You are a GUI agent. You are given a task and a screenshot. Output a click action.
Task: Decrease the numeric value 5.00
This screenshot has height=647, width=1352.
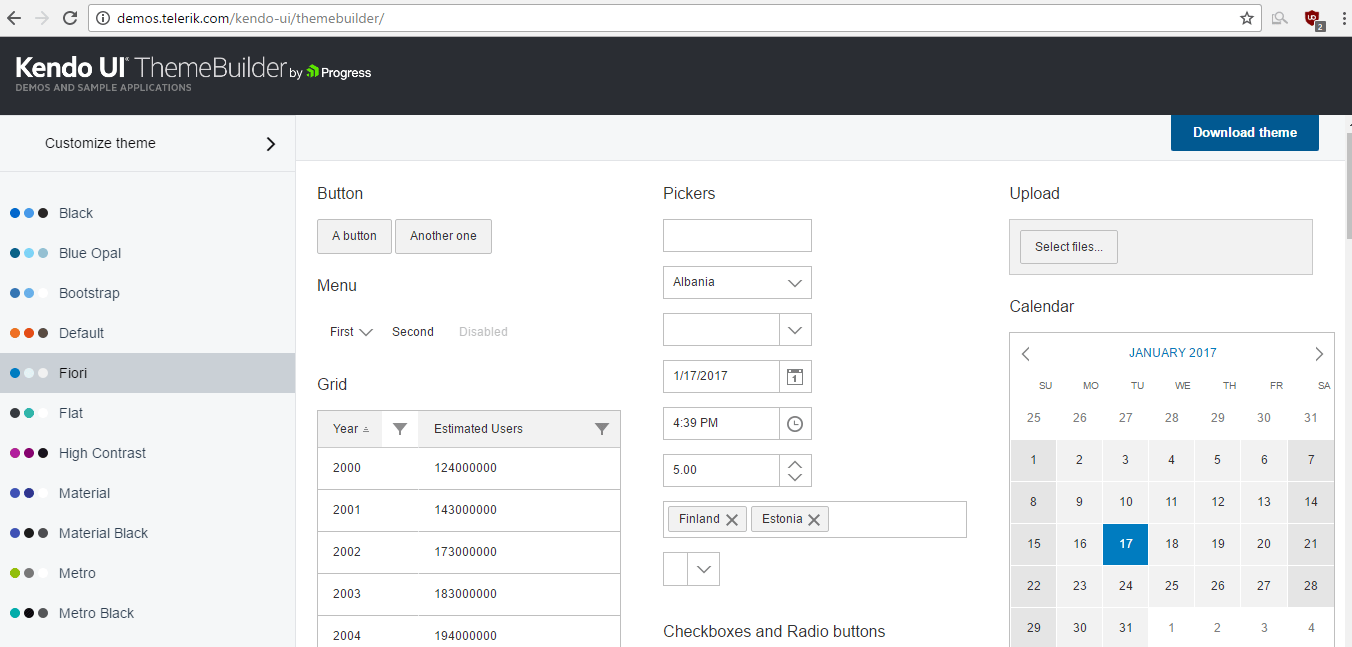795,478
